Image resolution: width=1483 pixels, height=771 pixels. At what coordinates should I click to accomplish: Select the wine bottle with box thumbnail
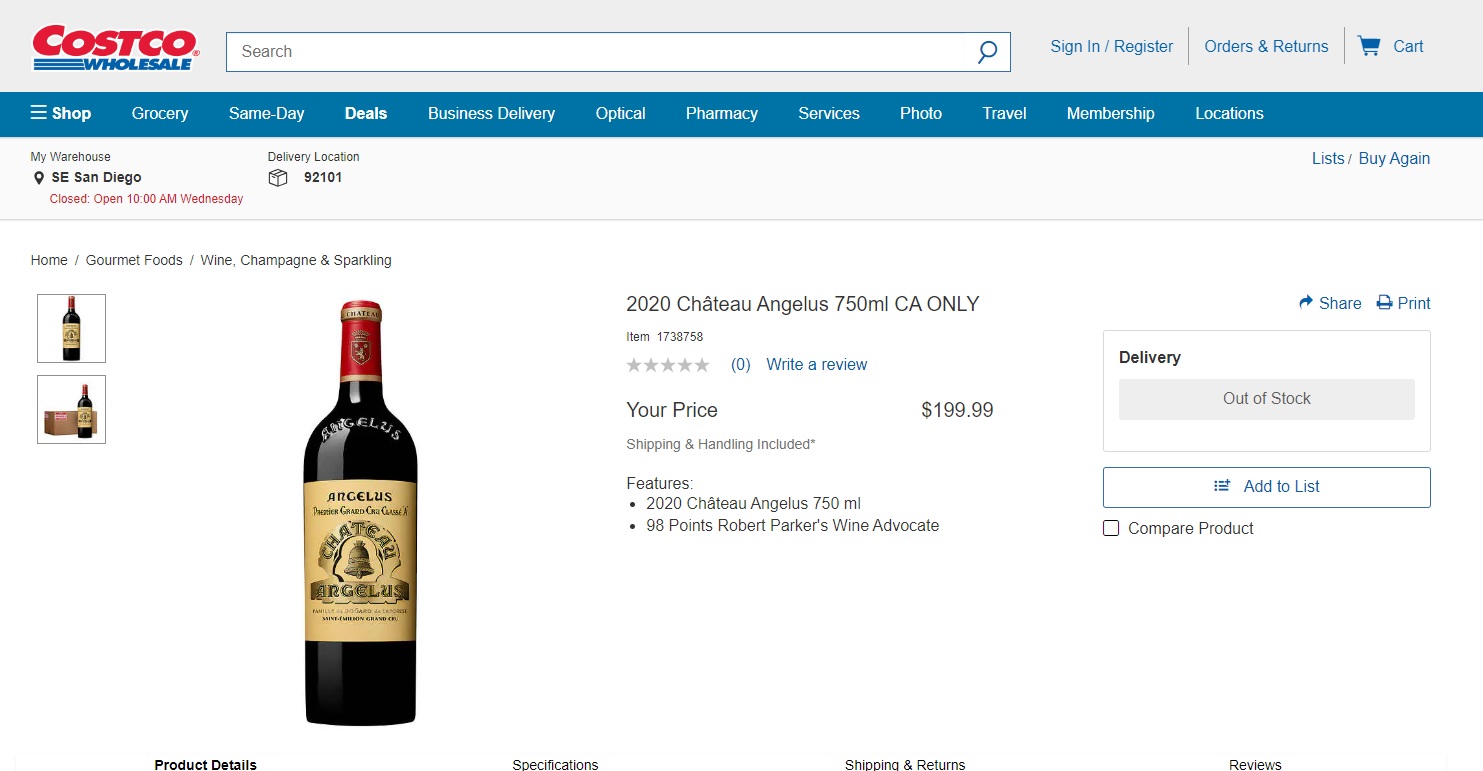(71, 409)
